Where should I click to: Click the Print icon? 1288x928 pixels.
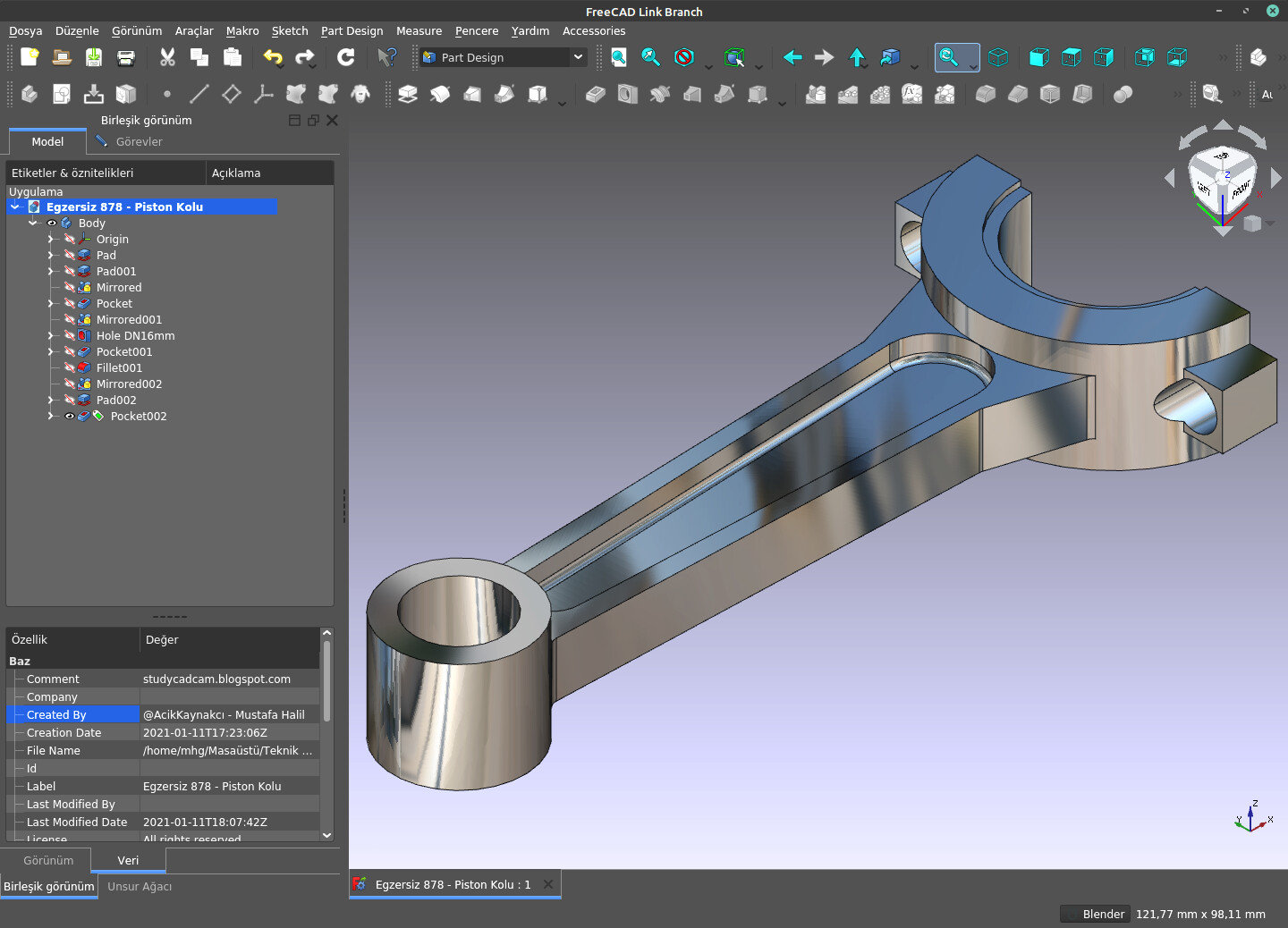pyautogui.click(x=126, y=57)
